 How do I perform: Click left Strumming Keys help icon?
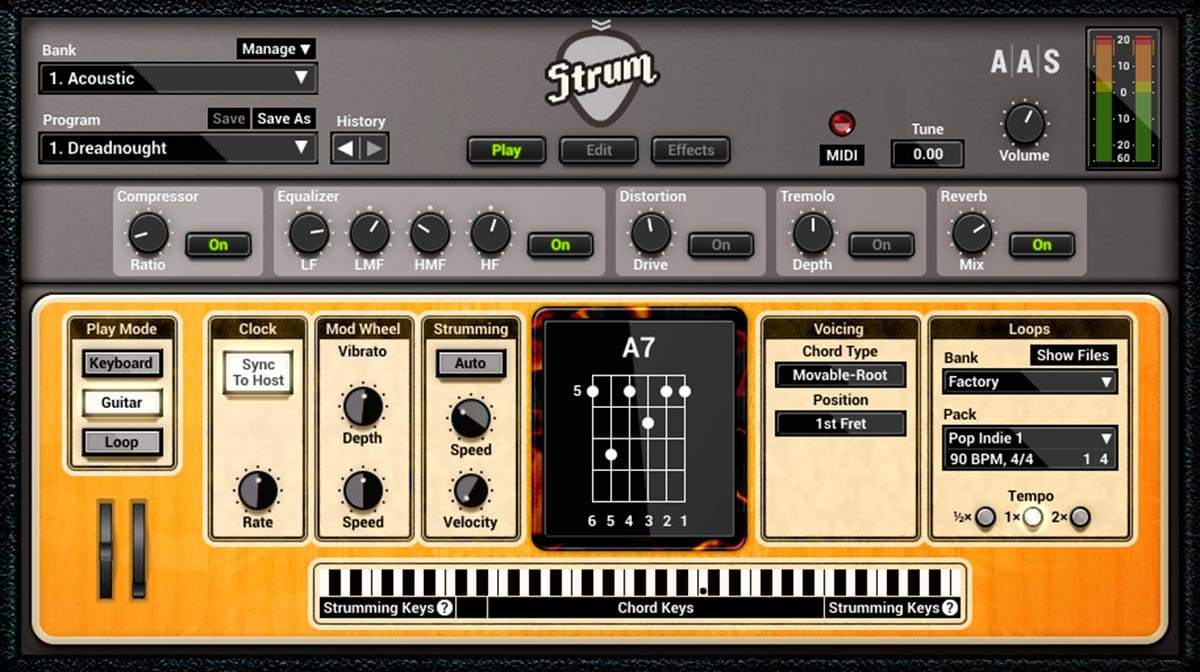click(445, 607)
